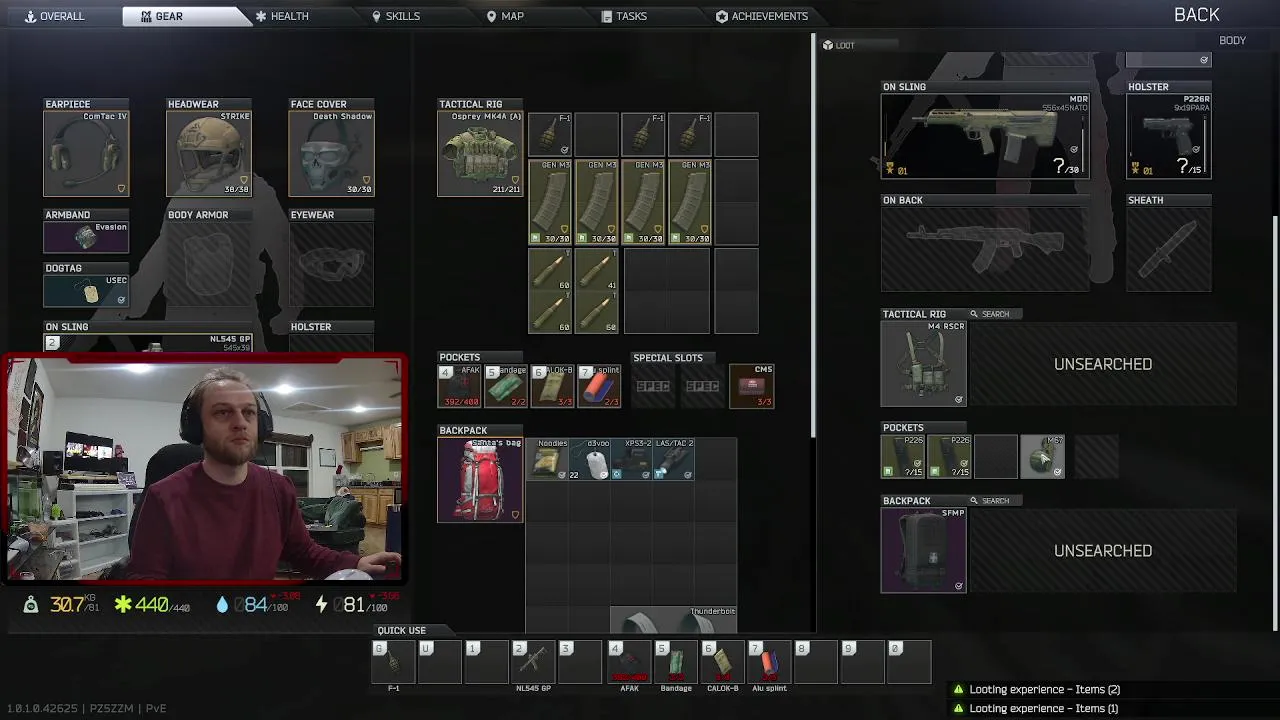Image resolution: width=1280 pixels, height=720 pixels.
Task: Click empty quick use slot 9
Action: (863, 662)
